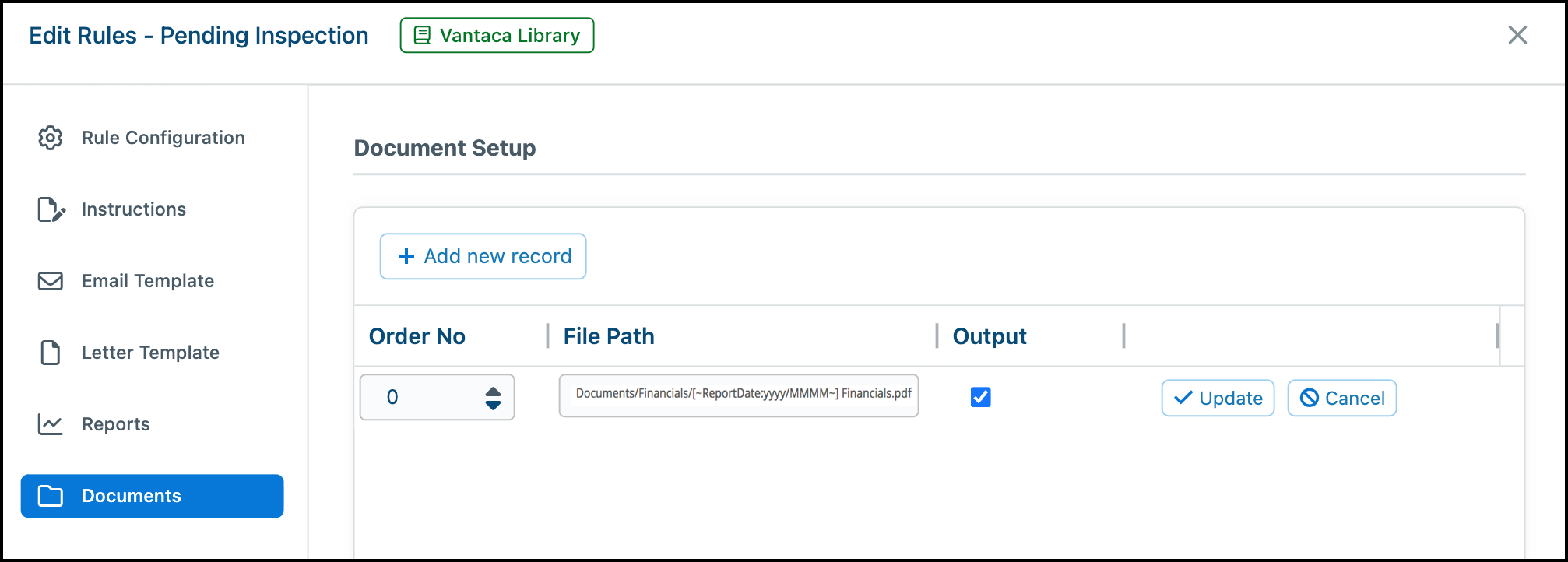Viewport: 1568px width, 562px height.
Task: Click the plus icon in Add new record
Action: pos(406,256)
